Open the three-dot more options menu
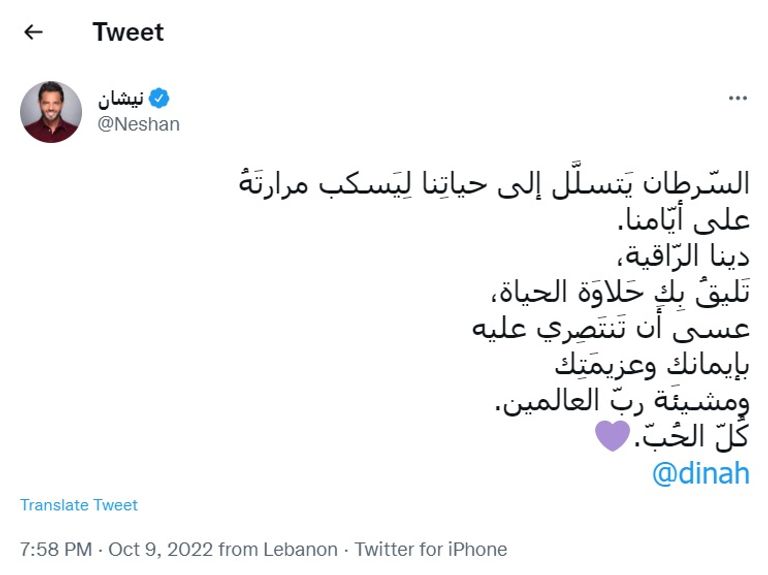The width and height of the screenshot is (768, 575). (737, 98)
